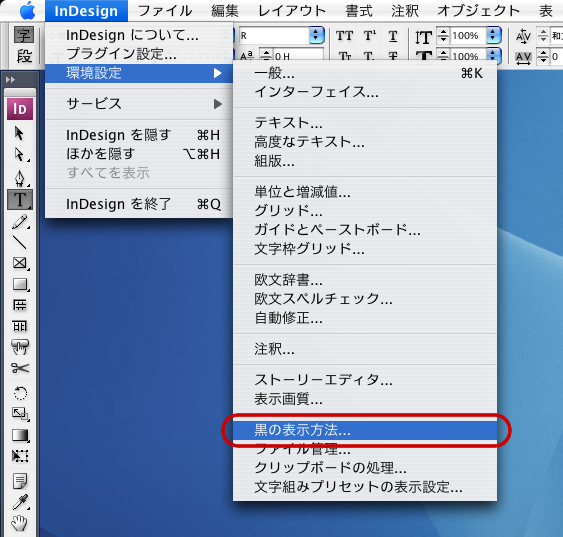Open horizontal scale 100% dropdown
The image size is (563, 537).
click(x=494, y=56)
